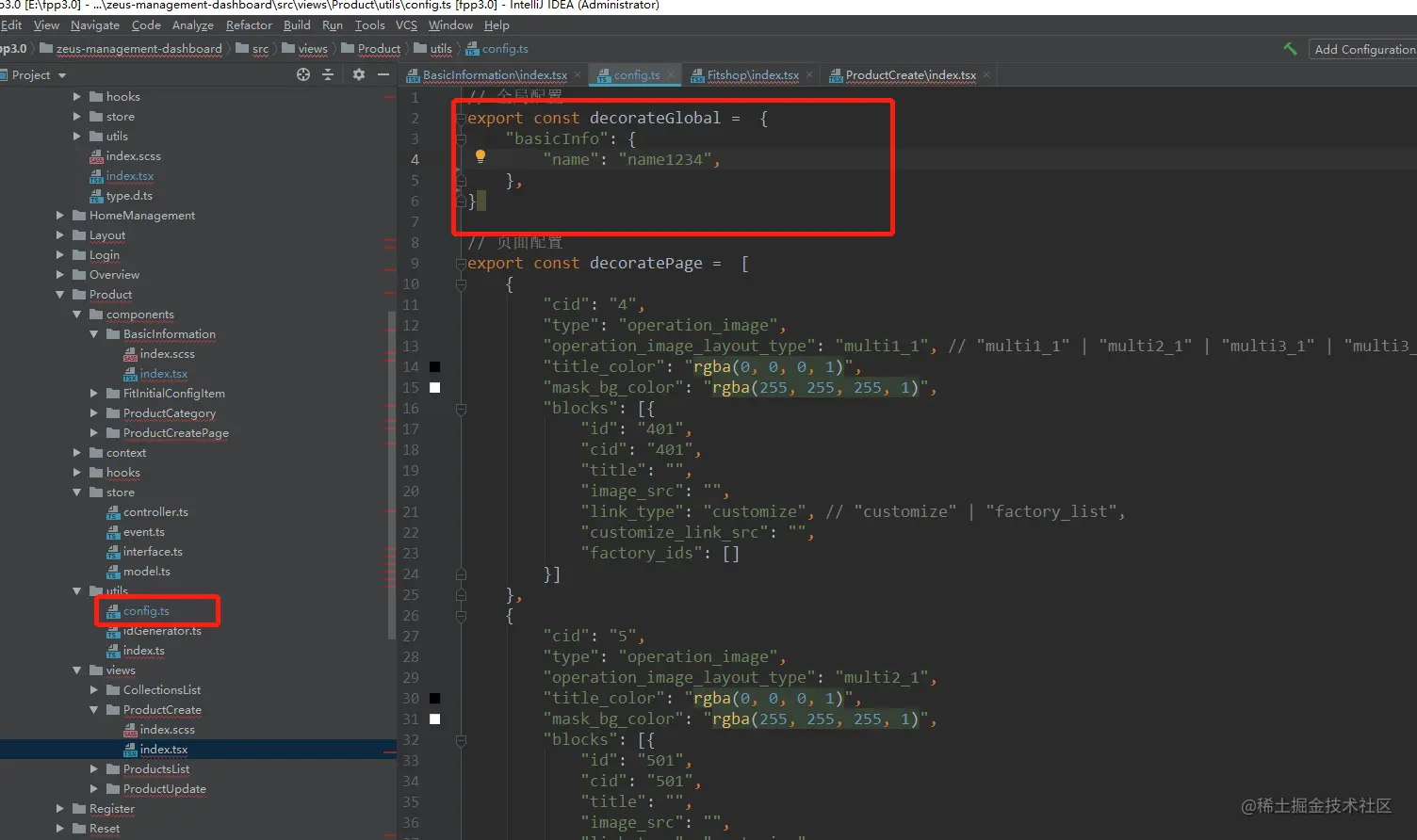Screen dimensions: 1417x840
Task: Expand the CollectionsList folder
Action: [94, 690]
